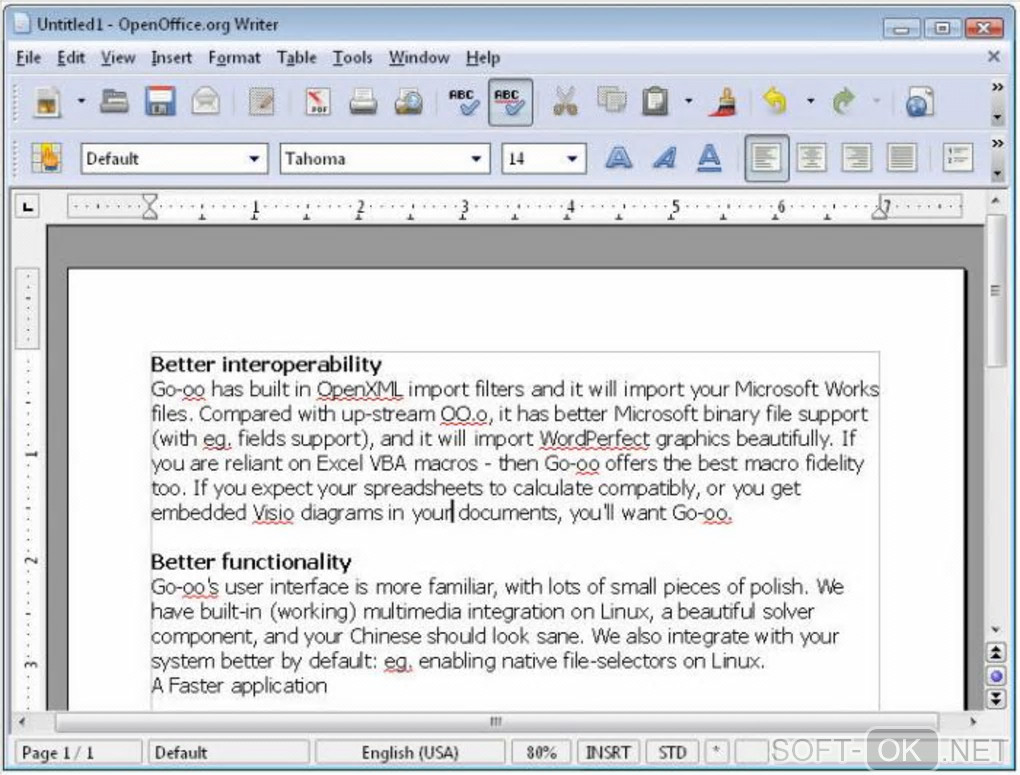
Task: Toggle INSRT insert mode in status bar
Action: [608, 753]
